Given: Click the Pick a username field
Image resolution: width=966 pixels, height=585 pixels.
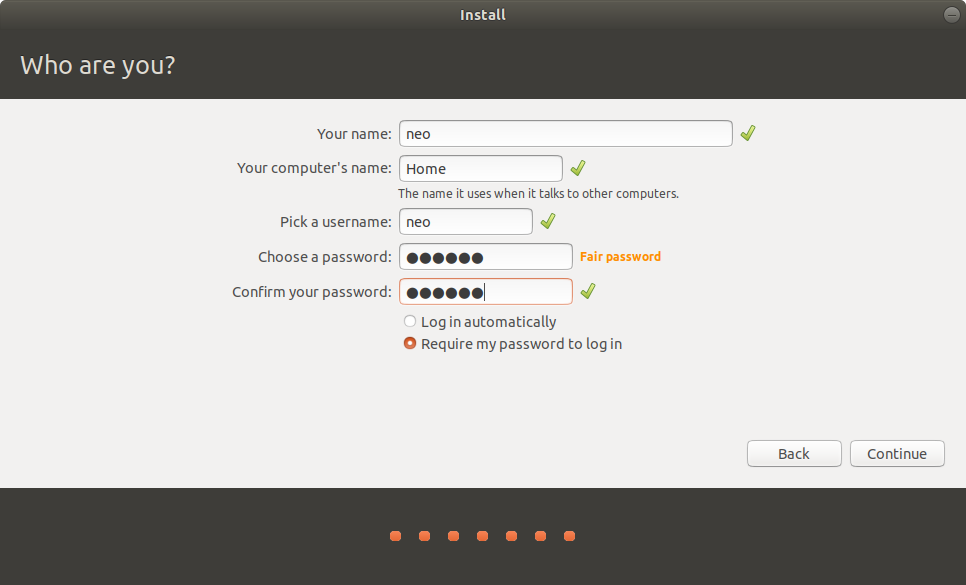Looking at the screenshot, I should coord(466,222).
